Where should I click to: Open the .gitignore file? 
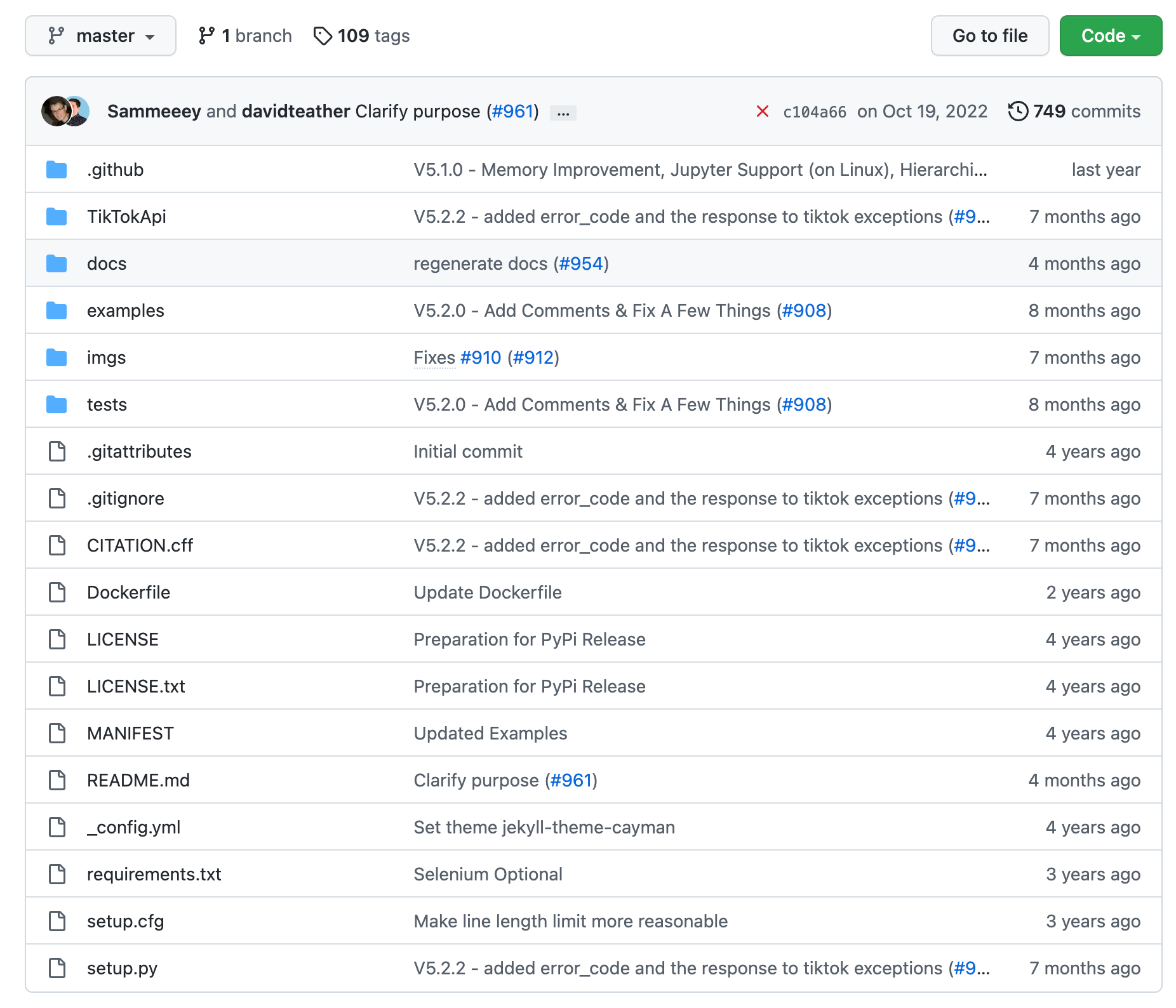pos(126,498)
